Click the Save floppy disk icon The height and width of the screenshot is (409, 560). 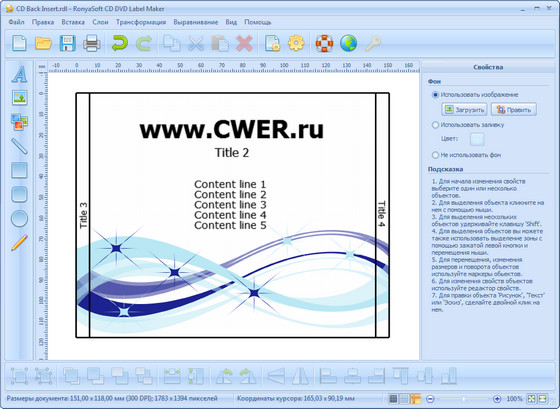pyautogui.click(x=68, y=43)
